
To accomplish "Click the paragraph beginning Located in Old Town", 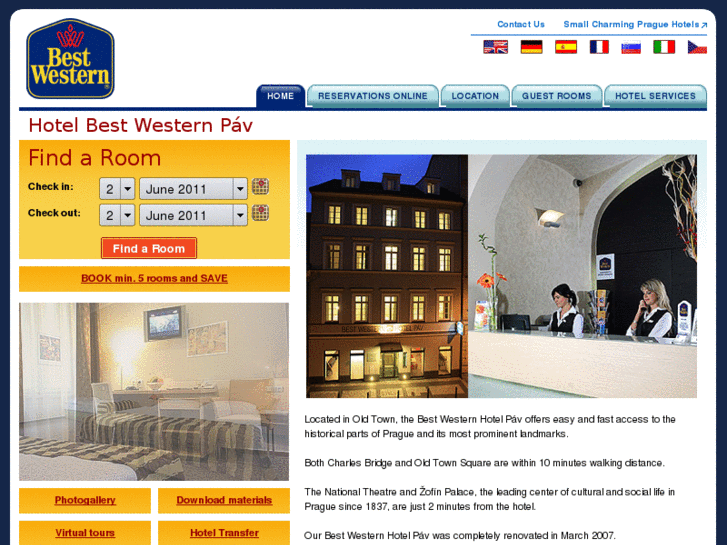I will (x=490, y=426).
